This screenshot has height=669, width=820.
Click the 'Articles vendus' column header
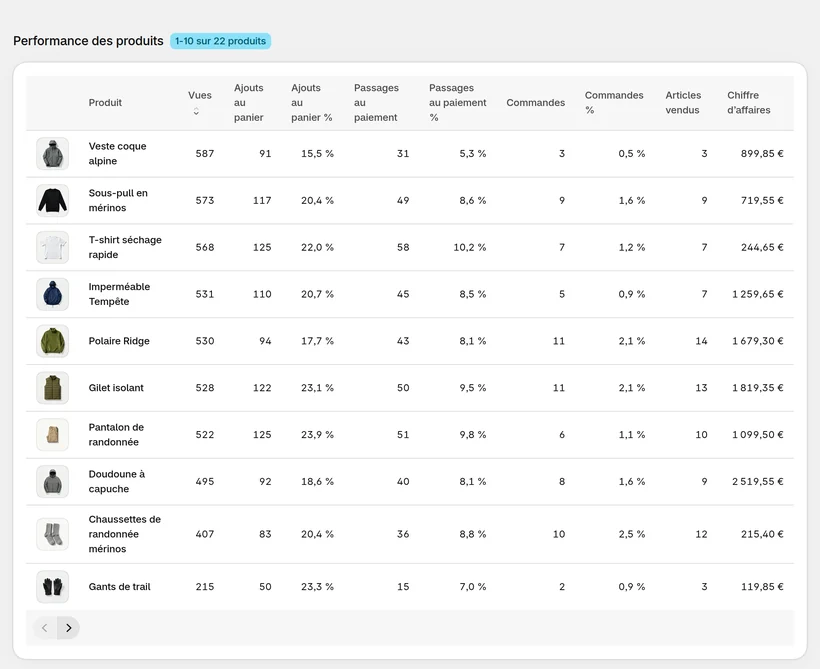click(x=683, y=103)
